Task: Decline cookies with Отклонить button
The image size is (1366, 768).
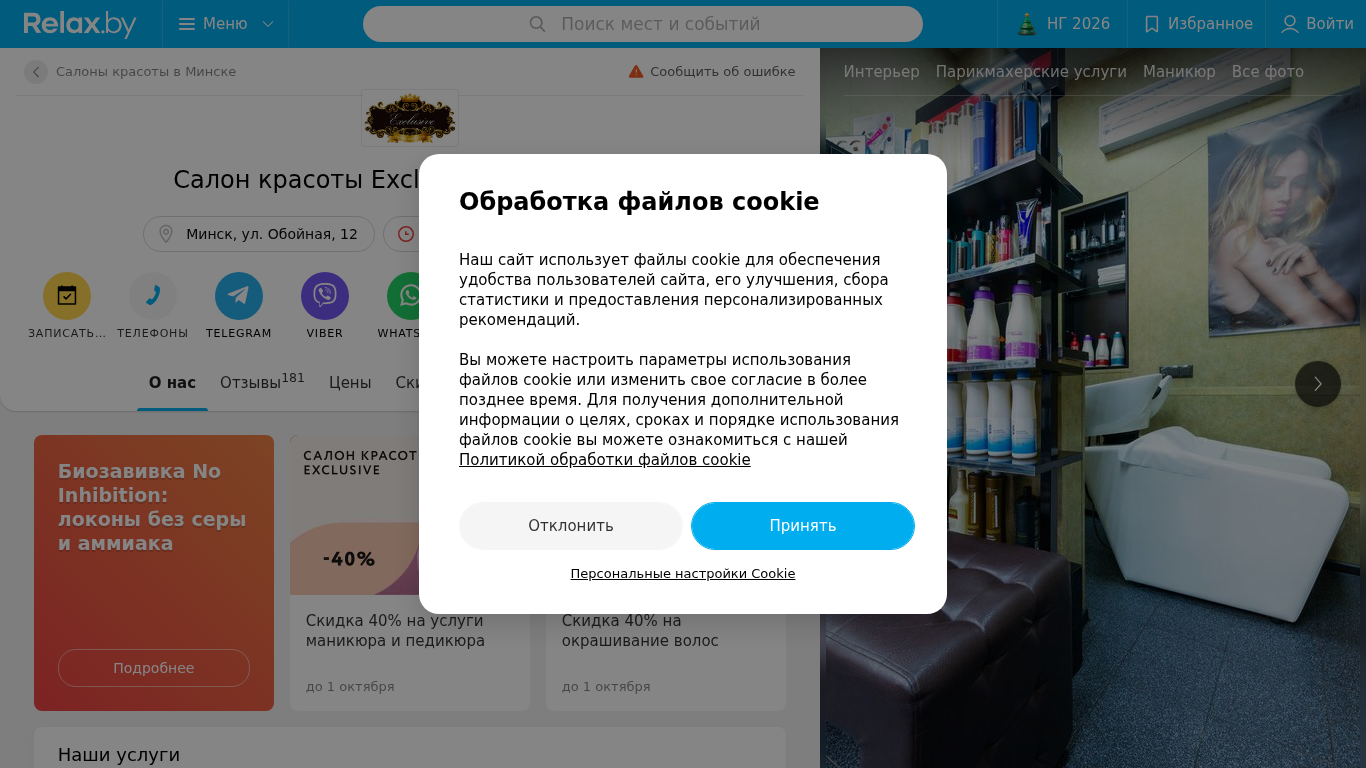Action: [x=571, y=526]
